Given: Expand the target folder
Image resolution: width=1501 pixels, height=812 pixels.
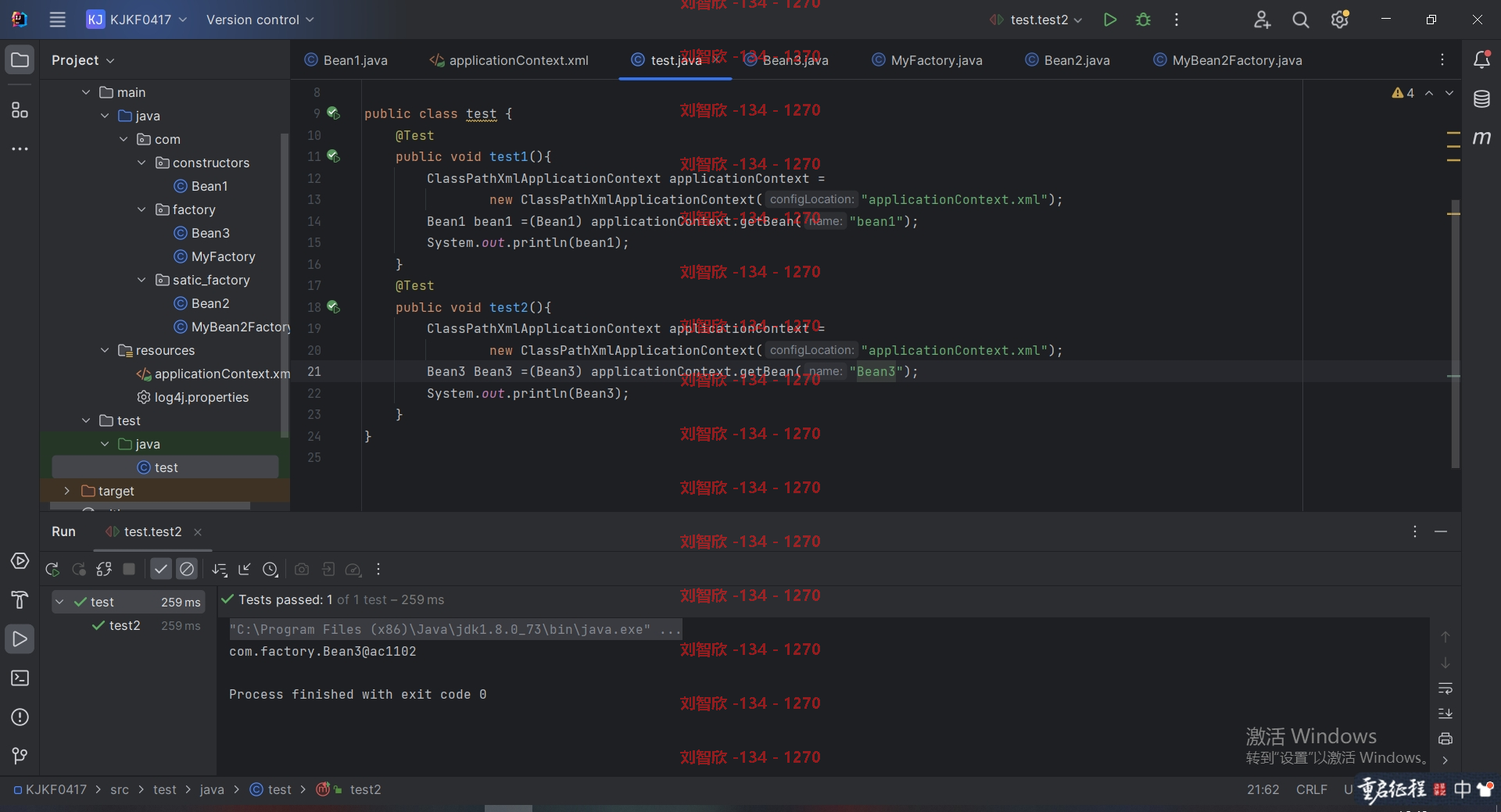Looking at the screenshot, I should tap(67, 491).
